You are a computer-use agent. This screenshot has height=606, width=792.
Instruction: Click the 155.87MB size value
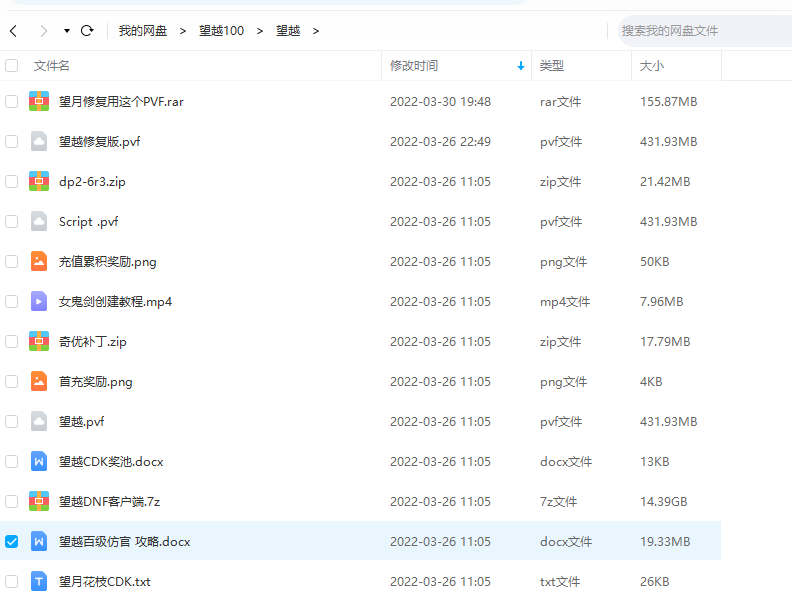point(669,102)
